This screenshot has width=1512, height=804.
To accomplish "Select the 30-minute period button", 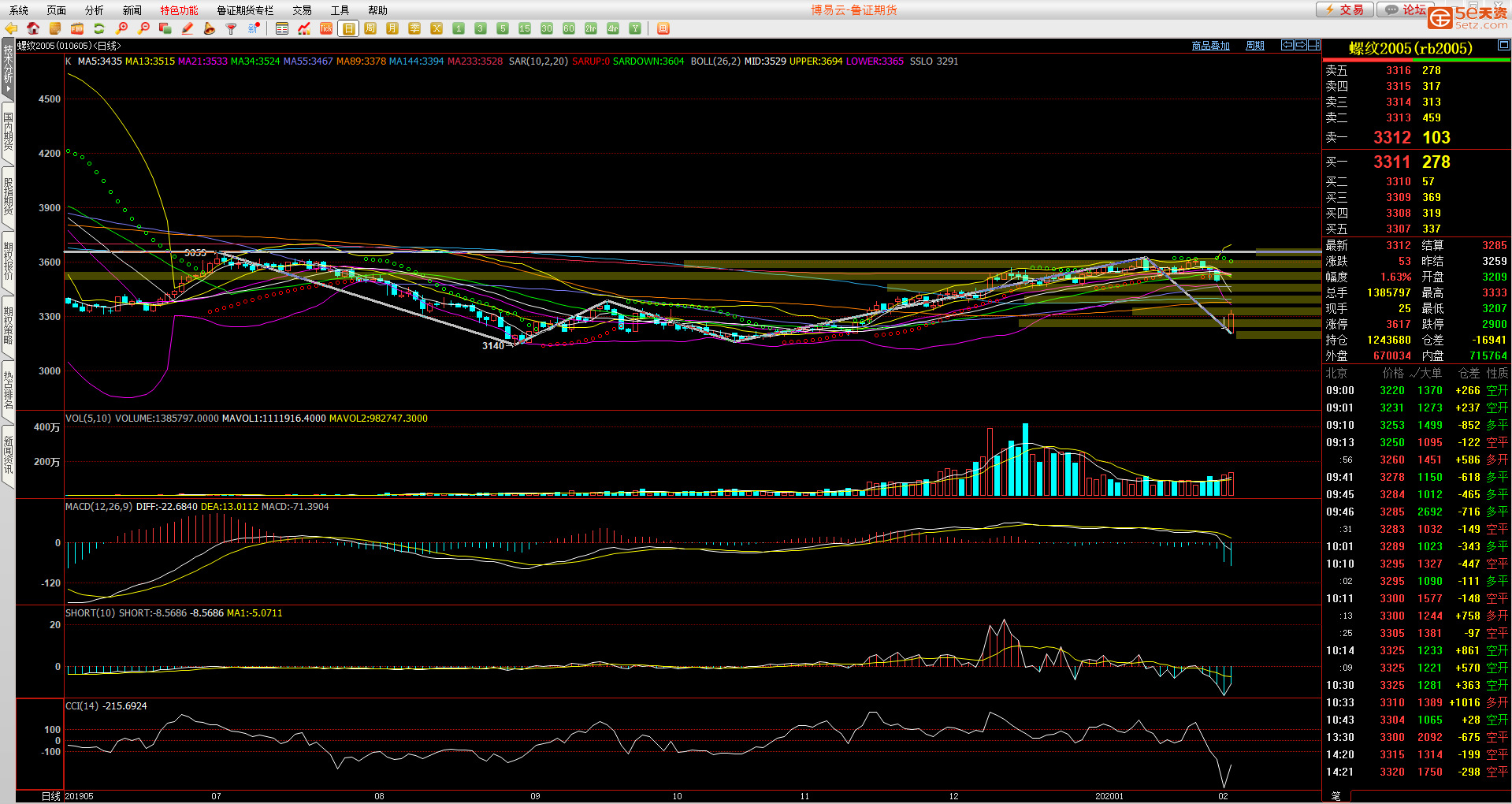I will [547, 28].
